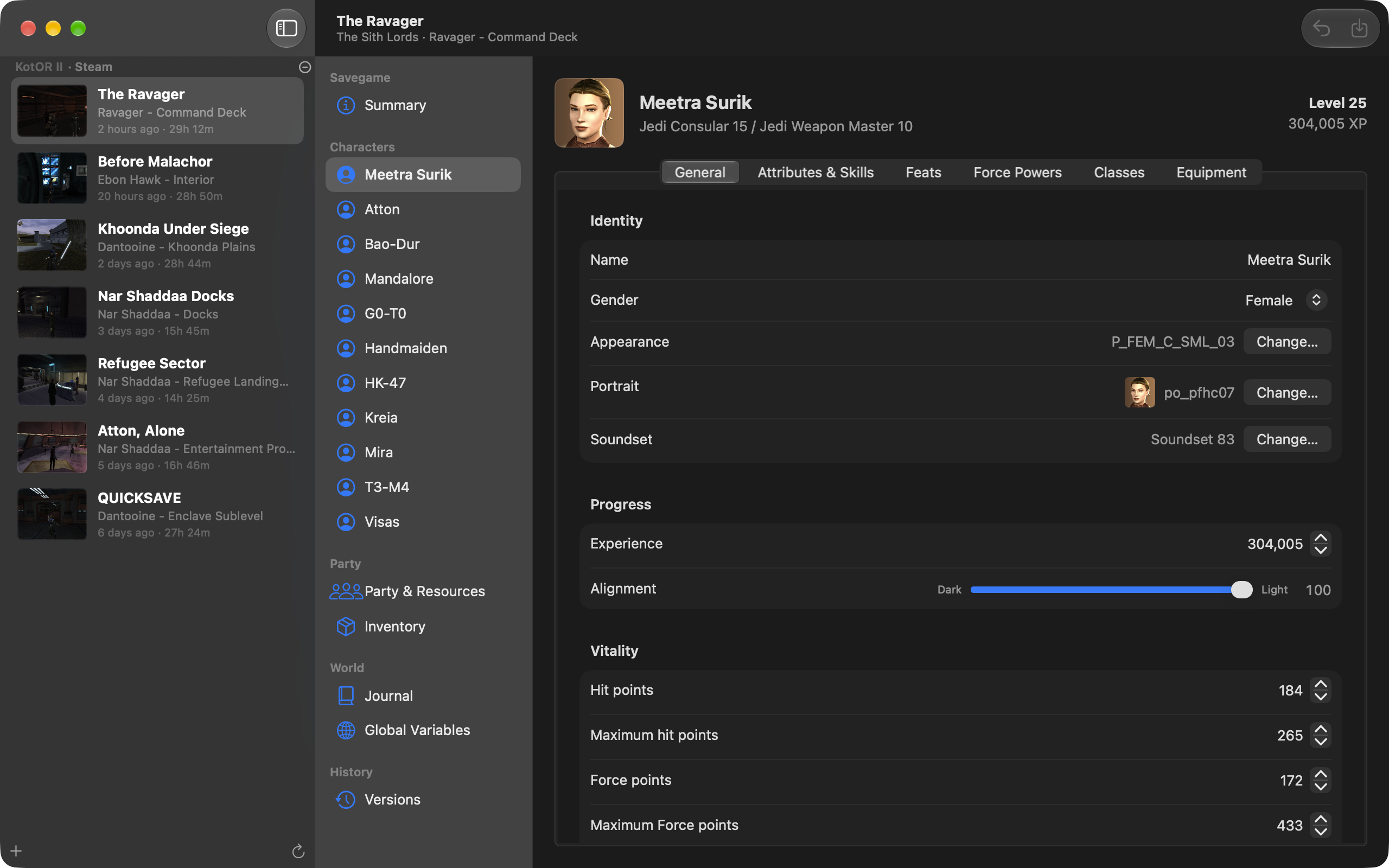Switch to the Feats tab
The image size is (1389, 868).
click(x=923, y=172)
